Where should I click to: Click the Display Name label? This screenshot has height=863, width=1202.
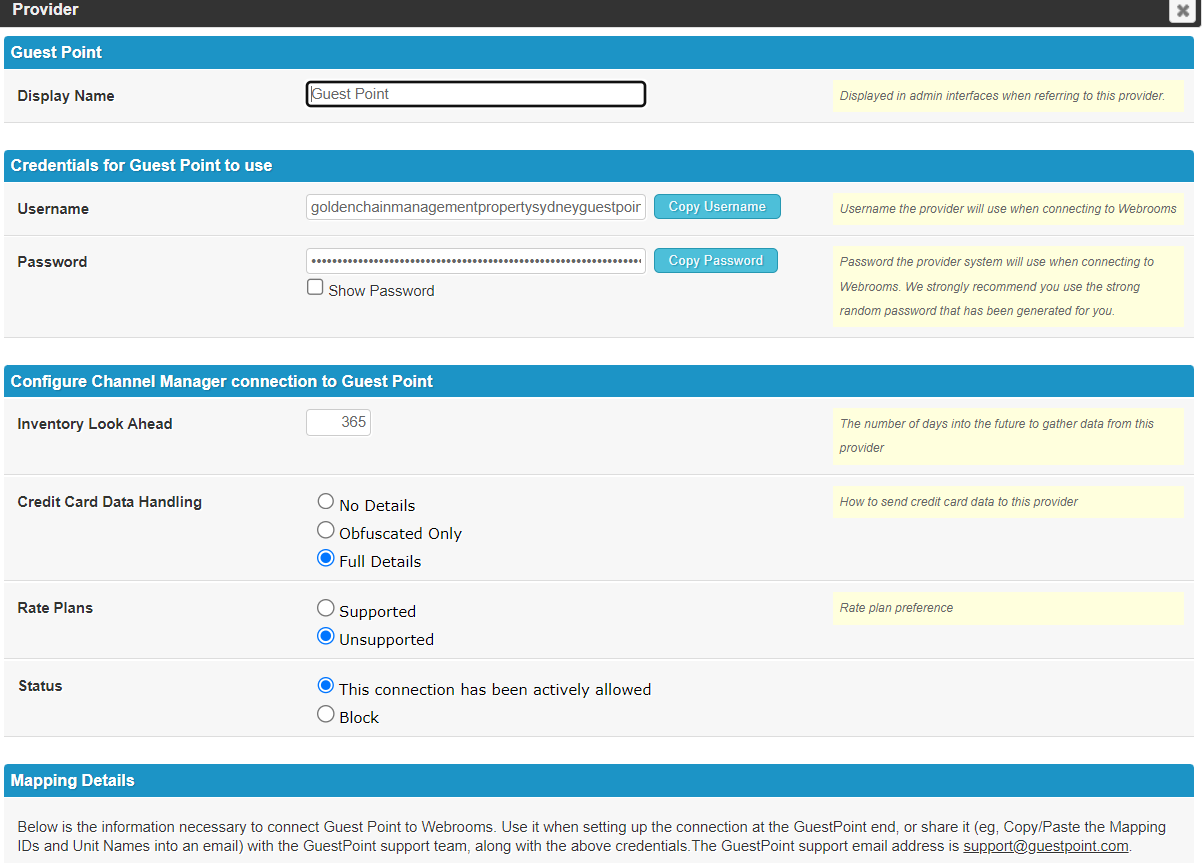66,96
